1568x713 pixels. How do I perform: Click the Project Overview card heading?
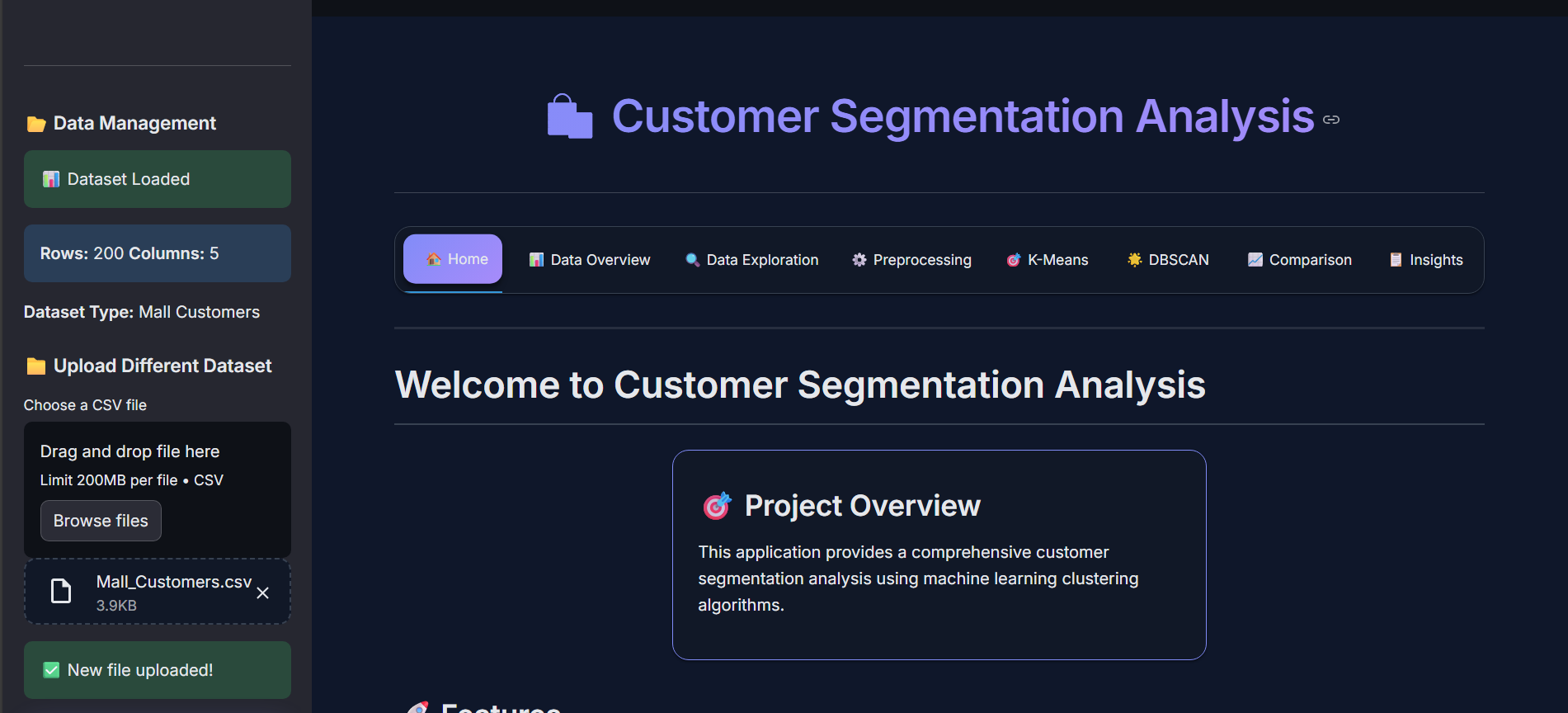coord(862,506)
